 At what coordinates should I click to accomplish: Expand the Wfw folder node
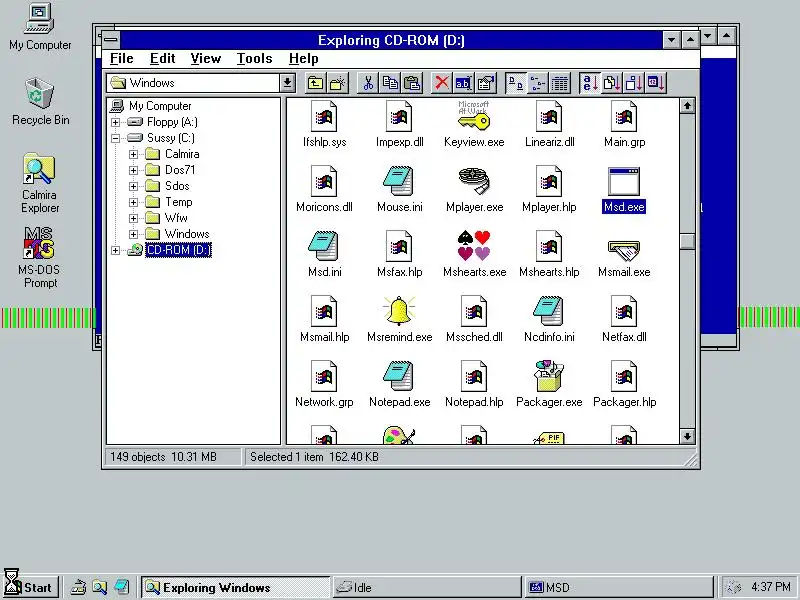(x=133, y=218)
